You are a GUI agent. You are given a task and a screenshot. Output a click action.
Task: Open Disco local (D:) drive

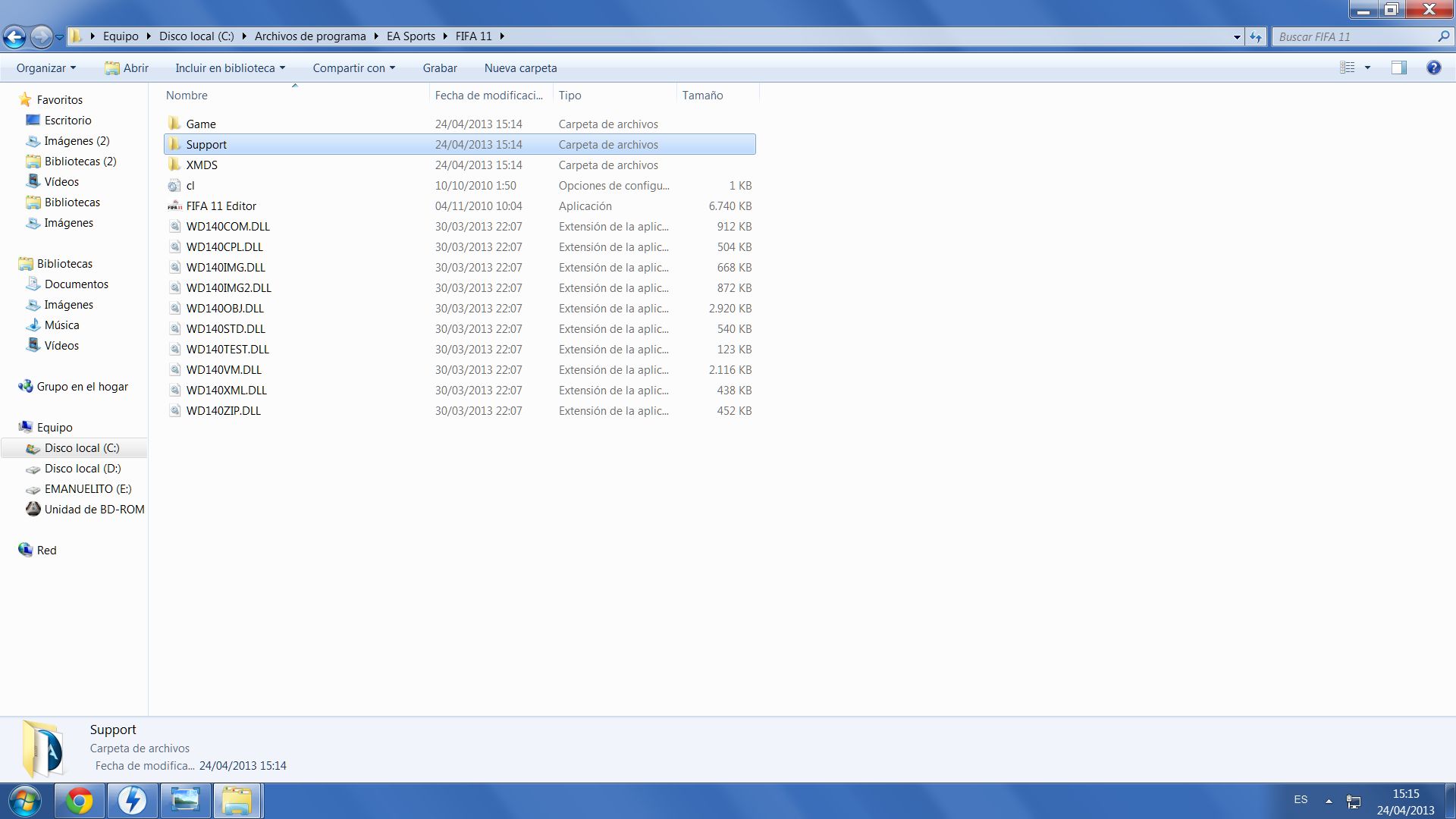pyautogui.click(x=82, y=468)
